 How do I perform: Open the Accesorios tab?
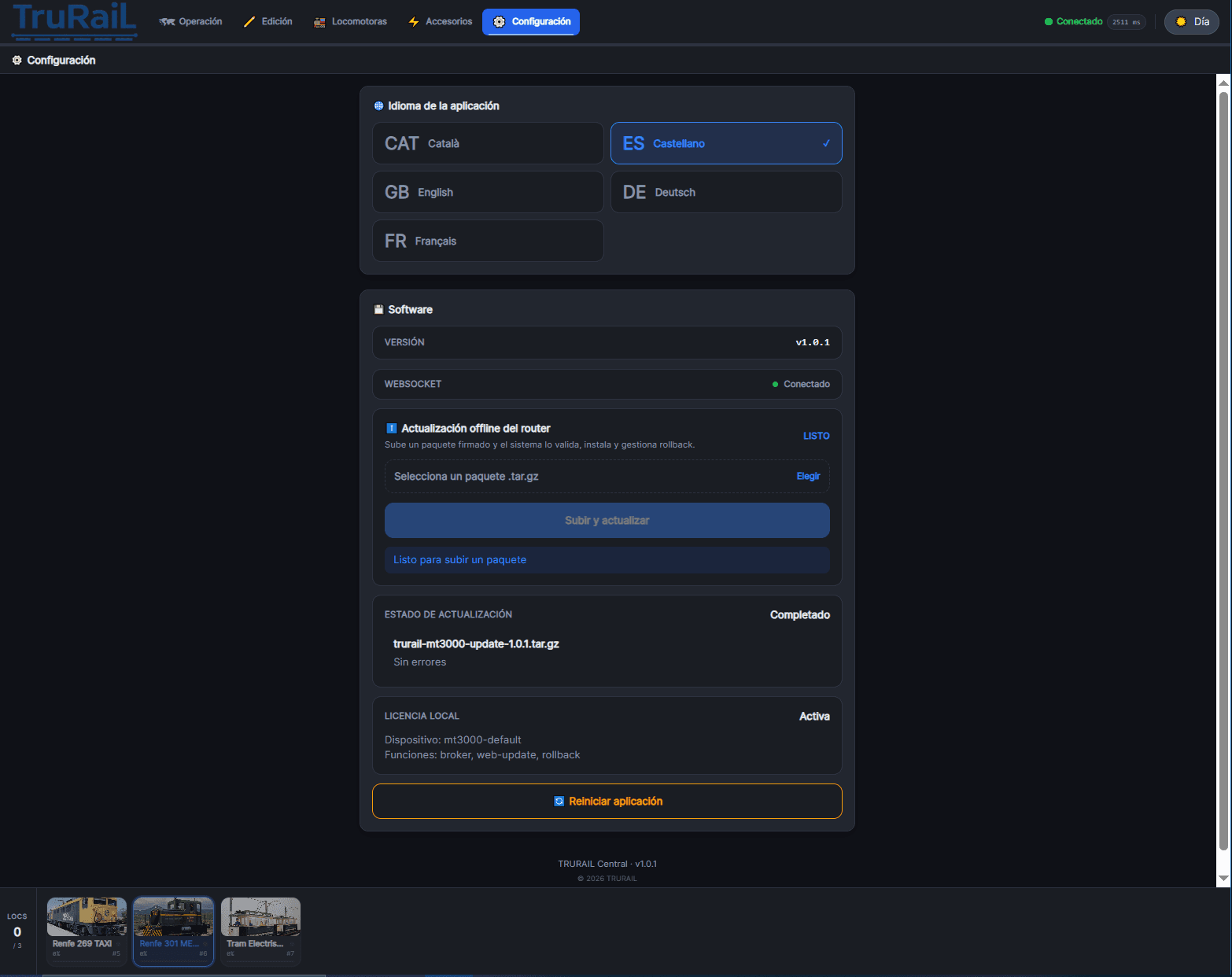440,22
